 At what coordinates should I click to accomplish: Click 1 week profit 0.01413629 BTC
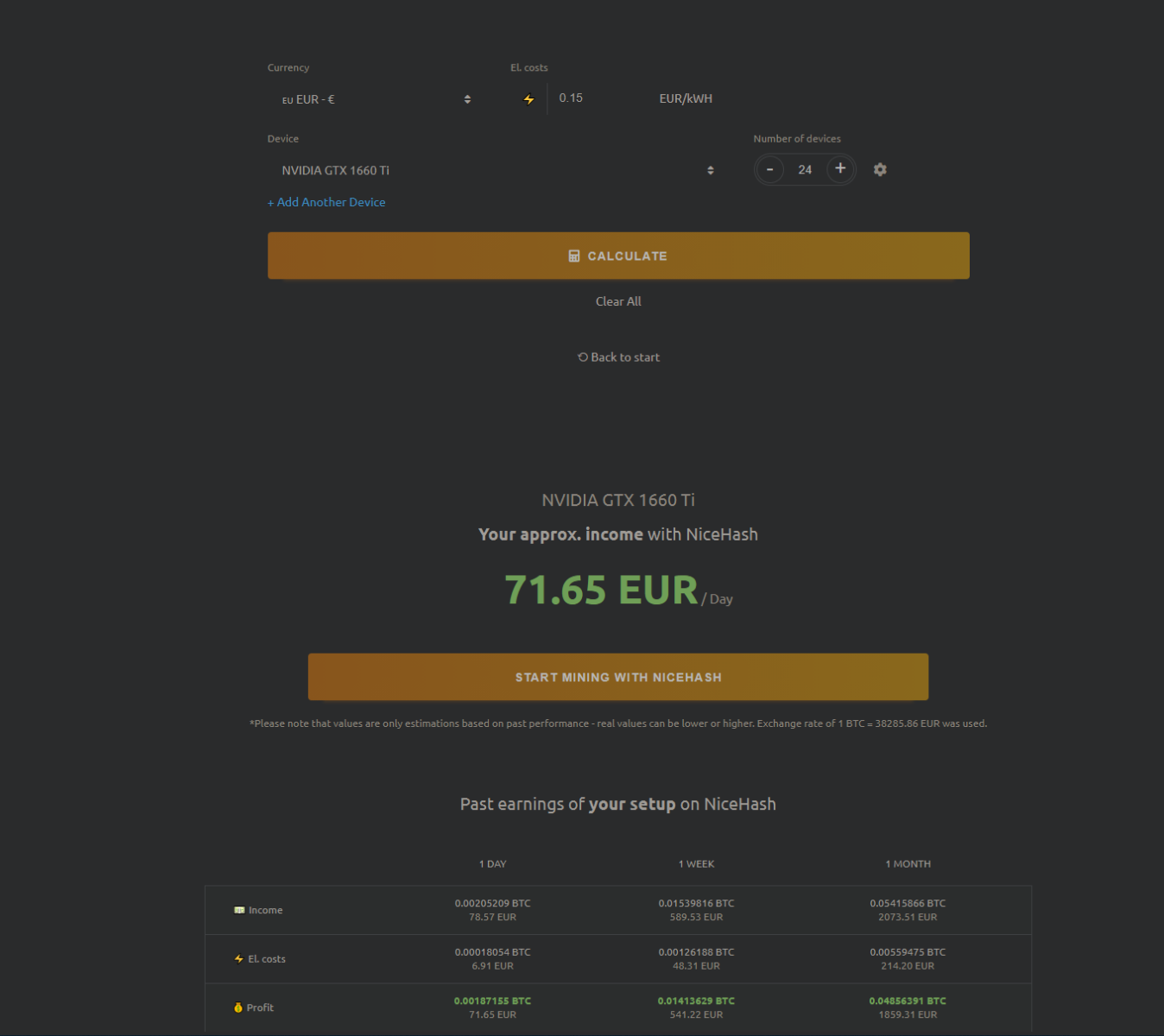coord(696,1001)
